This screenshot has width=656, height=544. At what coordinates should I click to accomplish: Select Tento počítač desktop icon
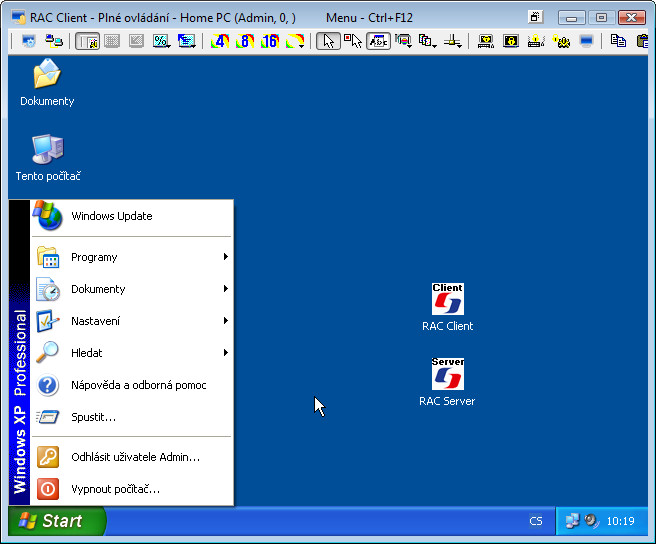[48, 158]
